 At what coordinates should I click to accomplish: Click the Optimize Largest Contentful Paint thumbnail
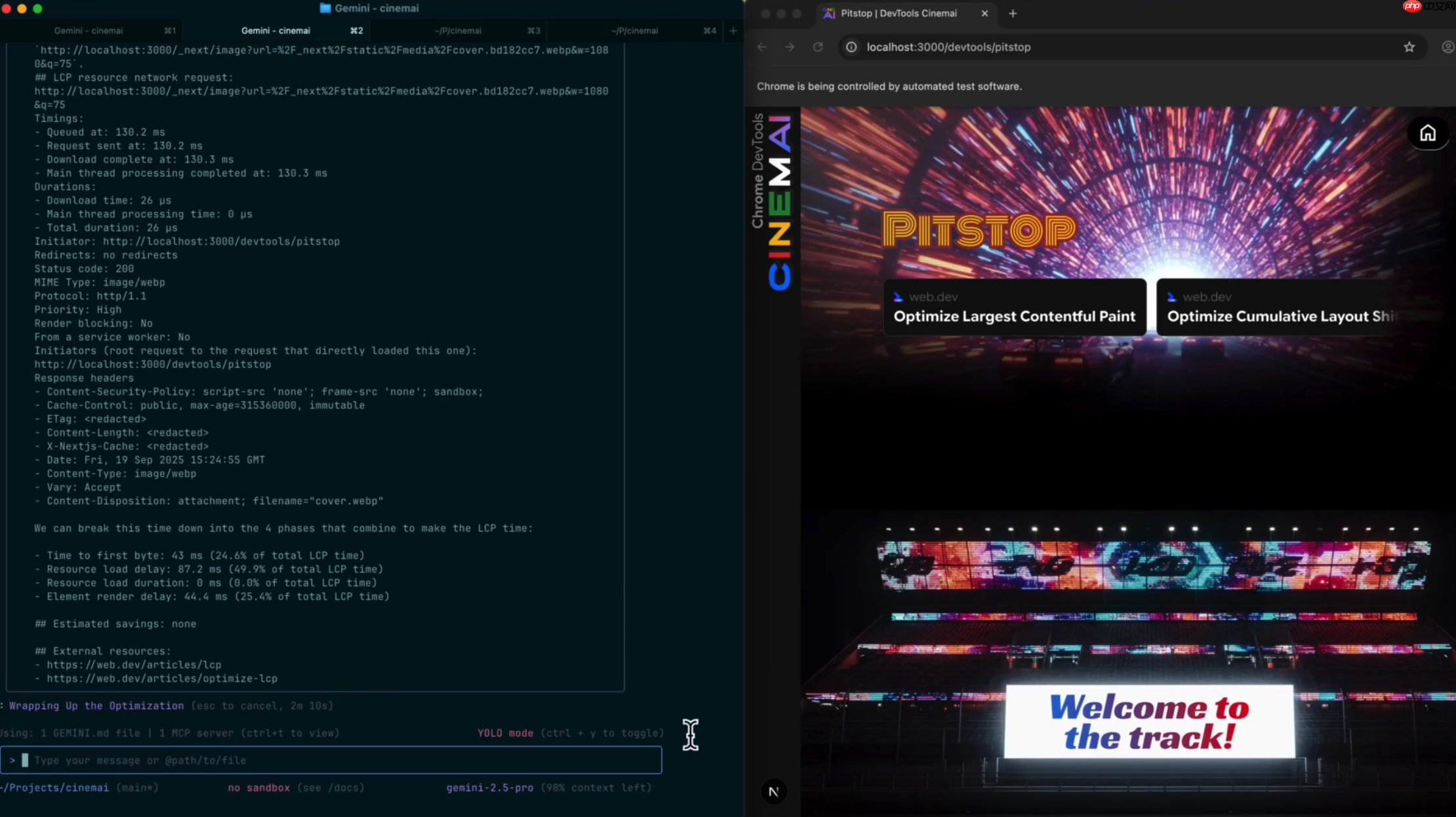pyautogui.click(x=1015, y=307)
